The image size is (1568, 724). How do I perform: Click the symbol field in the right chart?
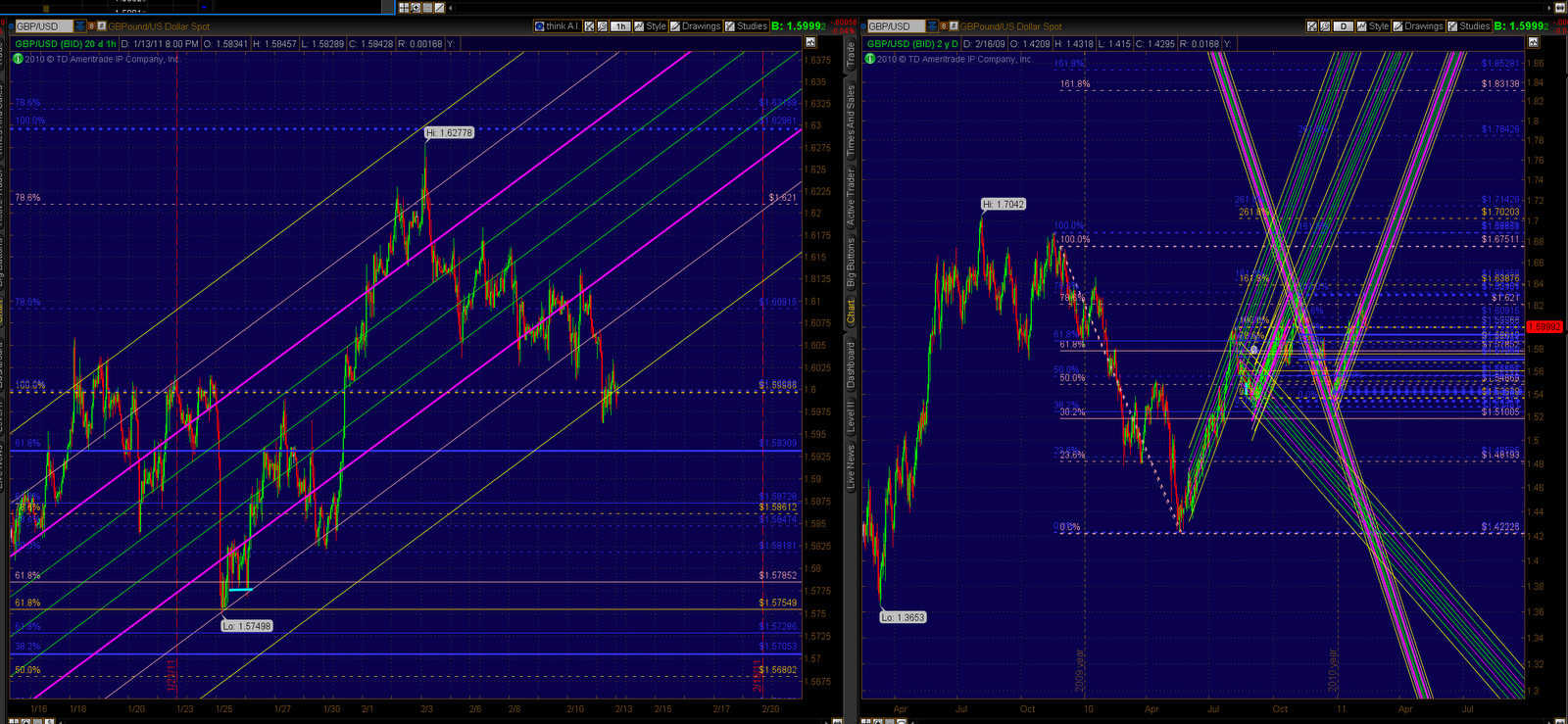click(896, 26)
